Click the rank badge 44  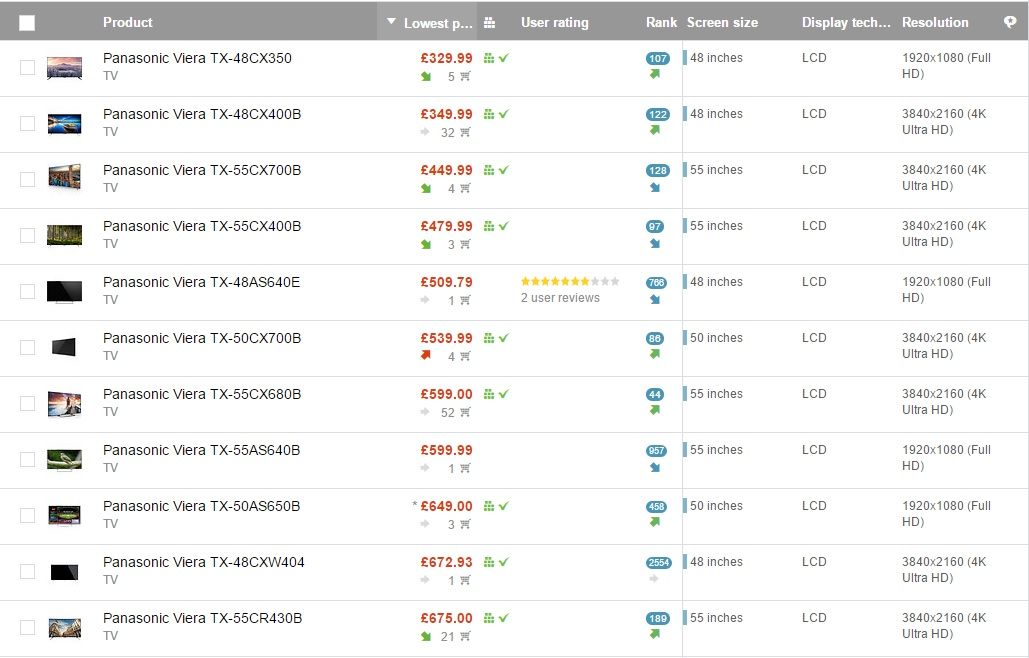(654, 394)
